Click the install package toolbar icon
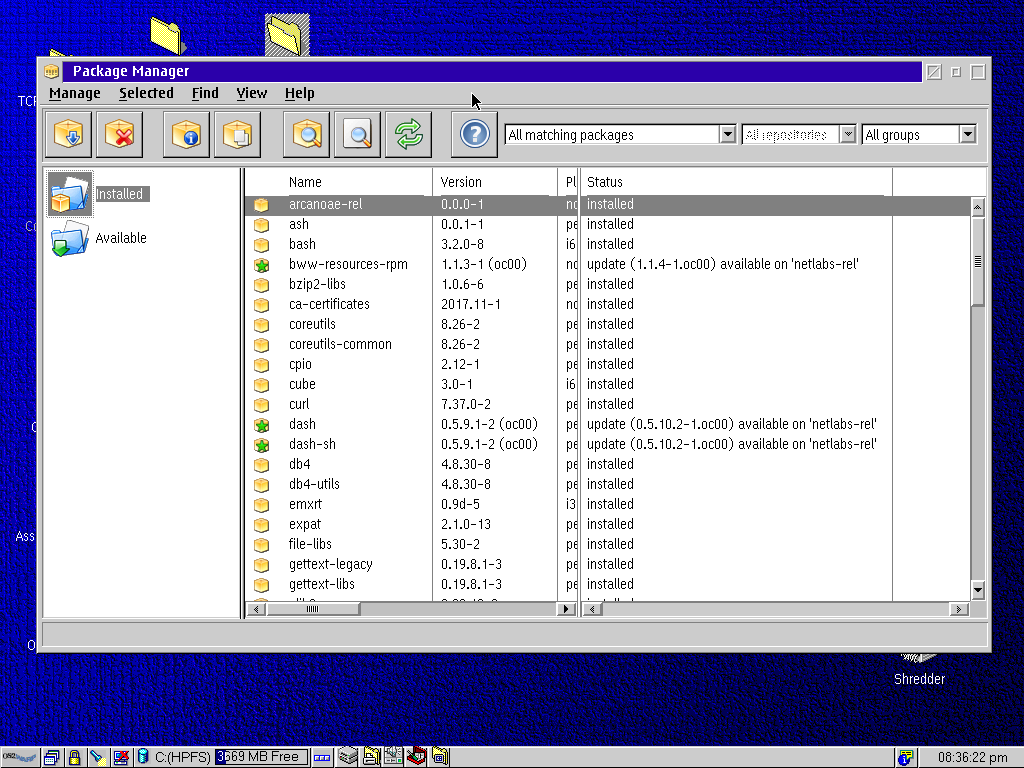 (x=69, y=135)
